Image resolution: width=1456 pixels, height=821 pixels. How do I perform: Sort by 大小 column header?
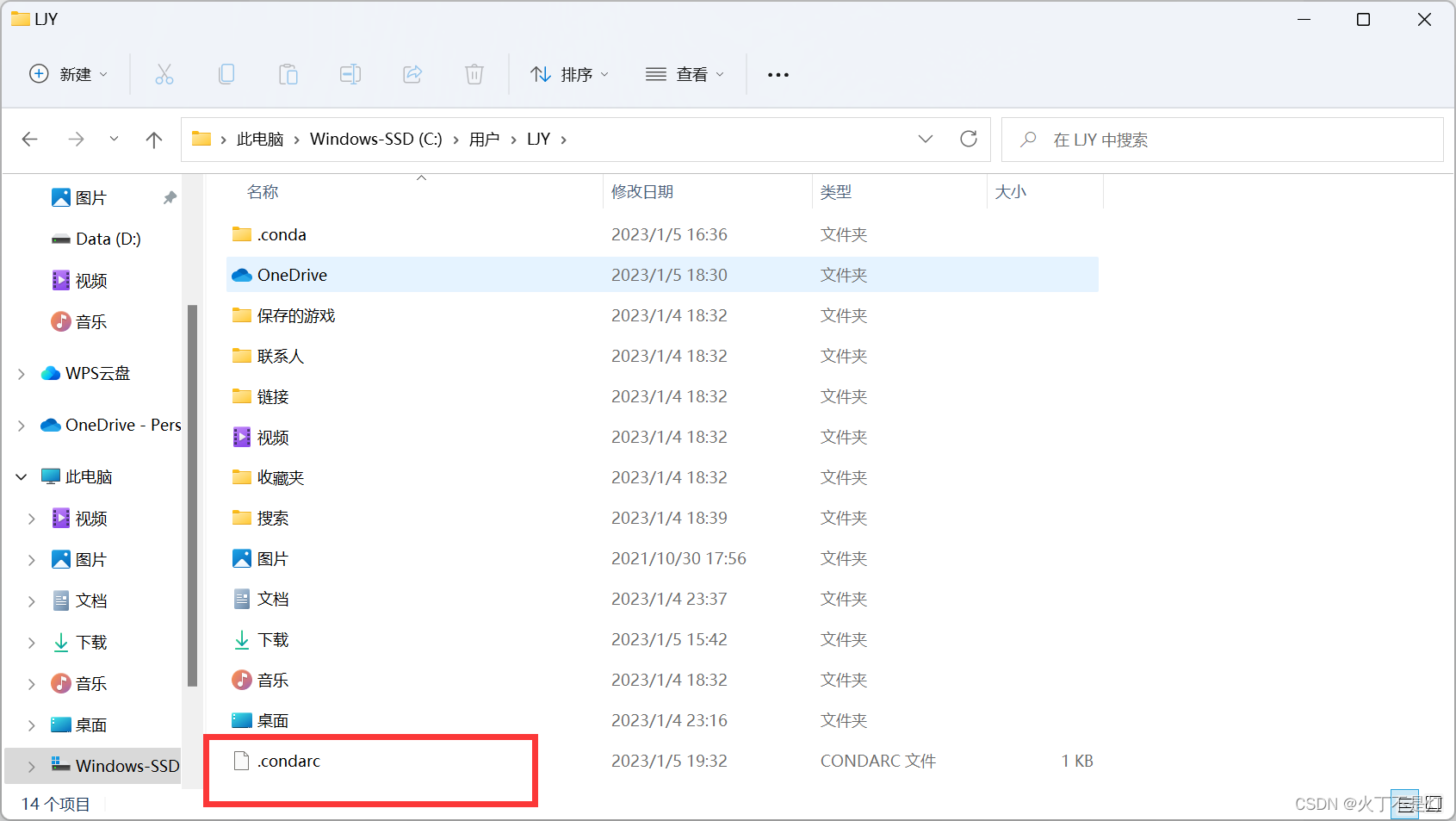click(x=1011, y=192)
